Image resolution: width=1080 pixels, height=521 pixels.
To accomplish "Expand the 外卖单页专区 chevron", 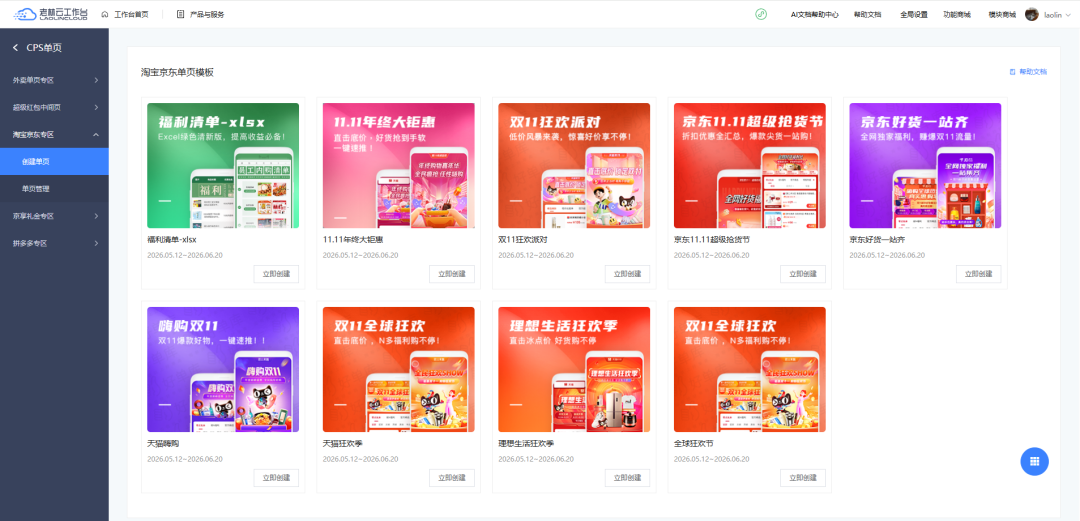I will pos(96,80).
